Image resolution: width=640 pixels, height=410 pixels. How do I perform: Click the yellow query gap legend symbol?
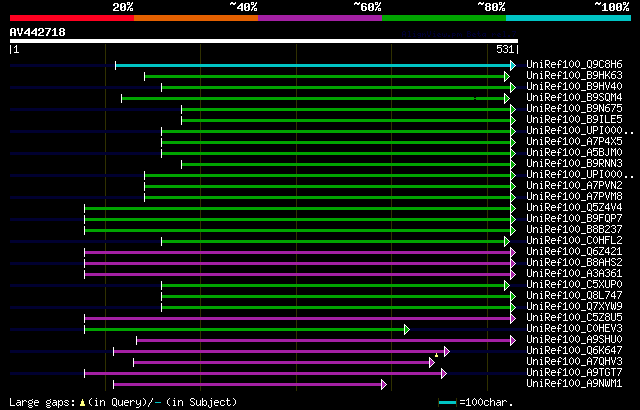[x=83, y=403]
